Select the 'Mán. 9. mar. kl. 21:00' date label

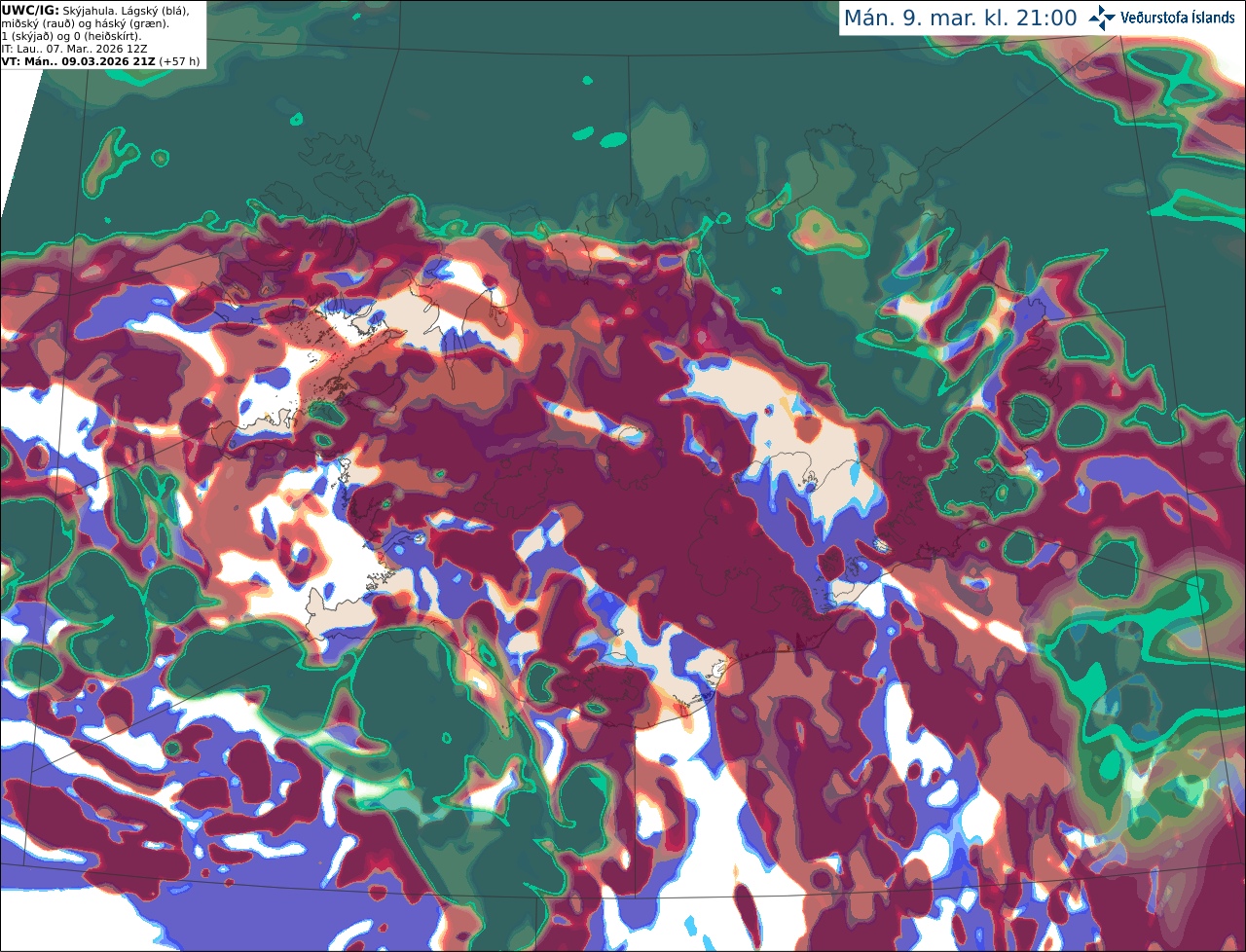[960, 18]
